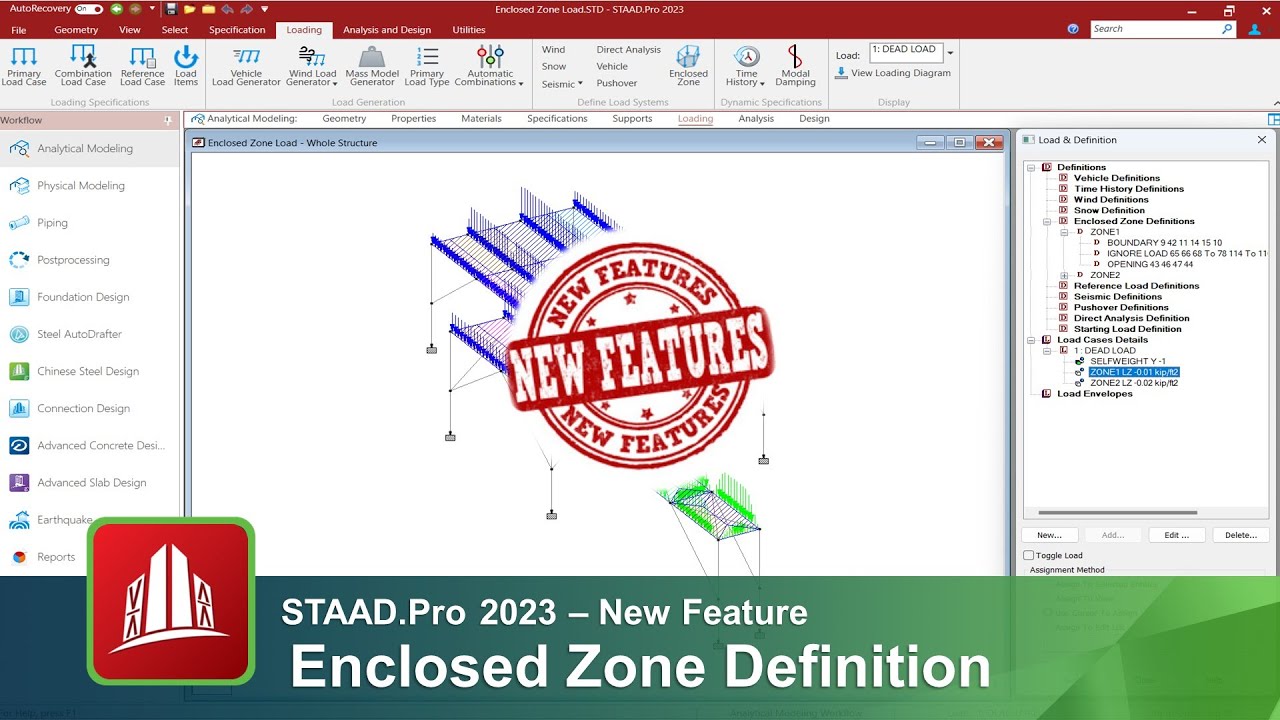Click the Delete... button
1280x720 pixels.
[x=1241, y=535]
